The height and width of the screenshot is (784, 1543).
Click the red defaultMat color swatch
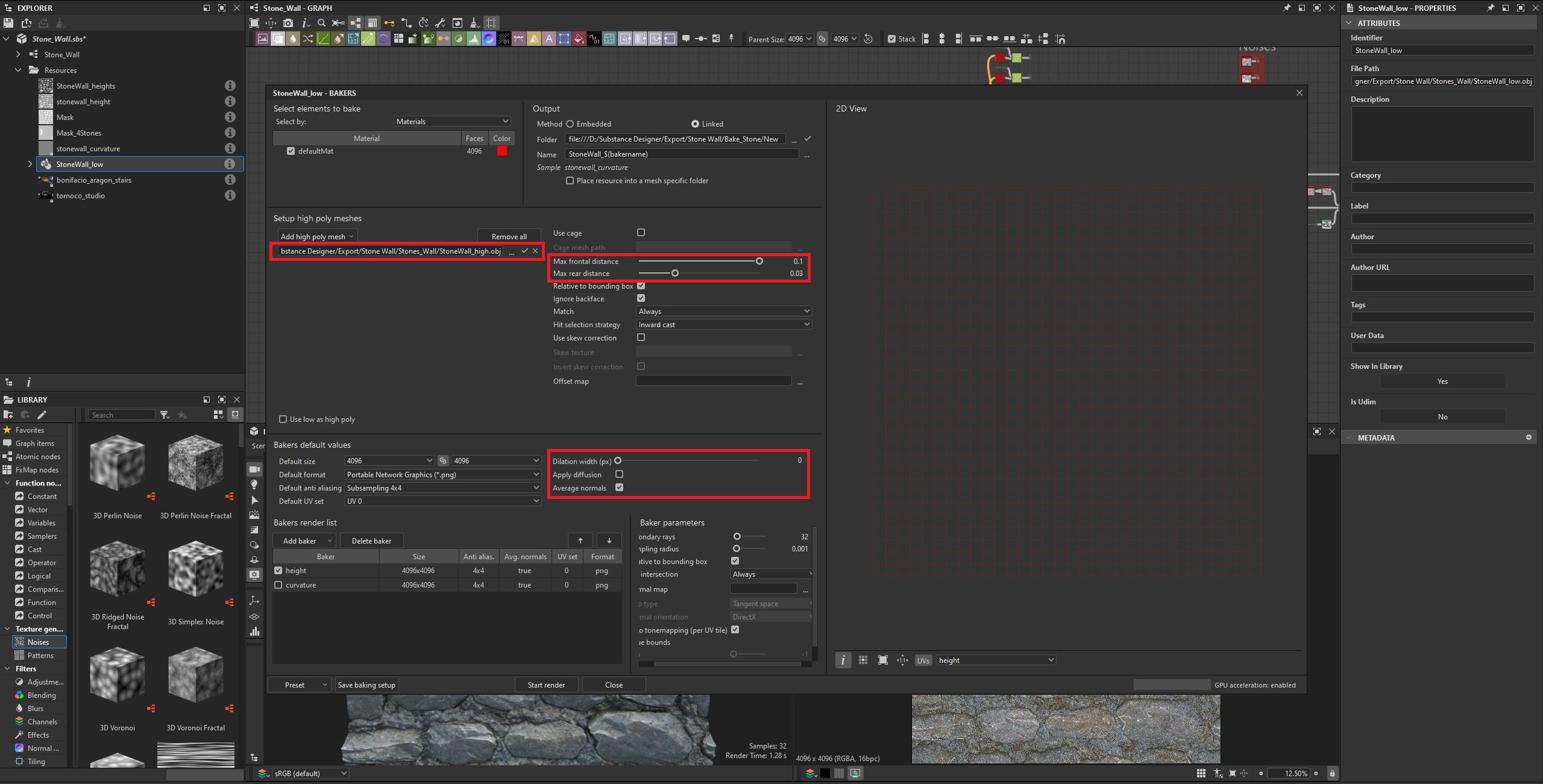[501, 151]
